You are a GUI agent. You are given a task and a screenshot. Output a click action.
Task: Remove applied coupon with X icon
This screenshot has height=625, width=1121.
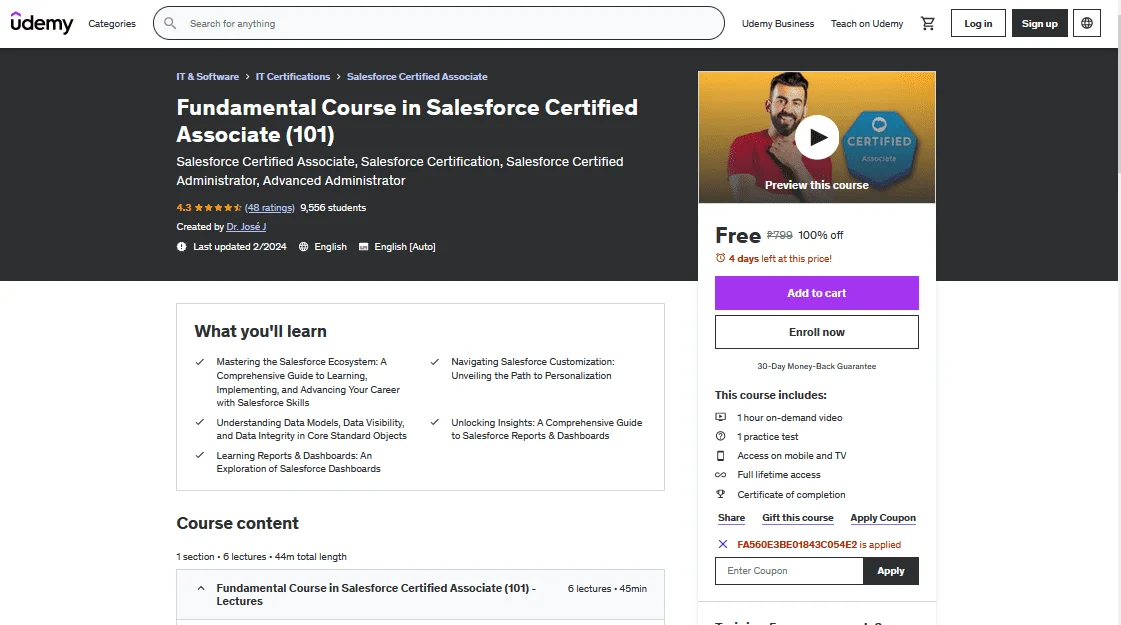point(723,544)
